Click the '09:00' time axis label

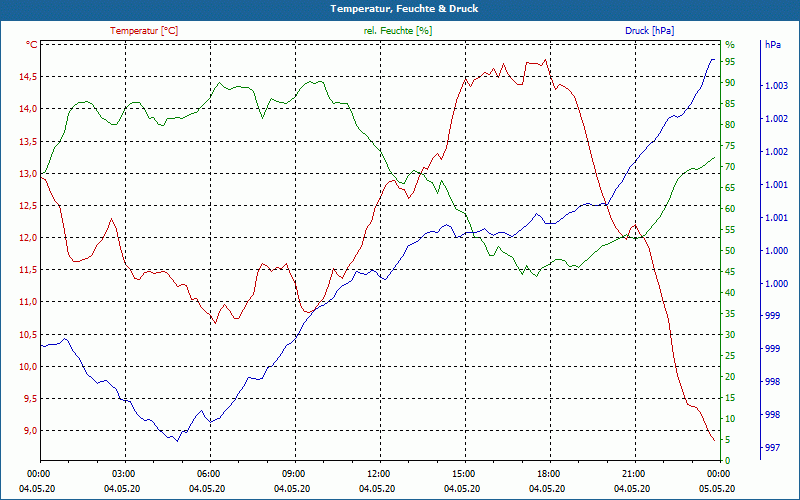295,473
